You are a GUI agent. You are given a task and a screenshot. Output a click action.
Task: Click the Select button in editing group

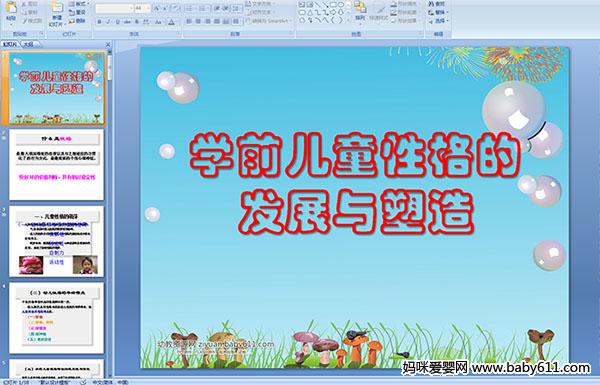[x=439, y=21]
